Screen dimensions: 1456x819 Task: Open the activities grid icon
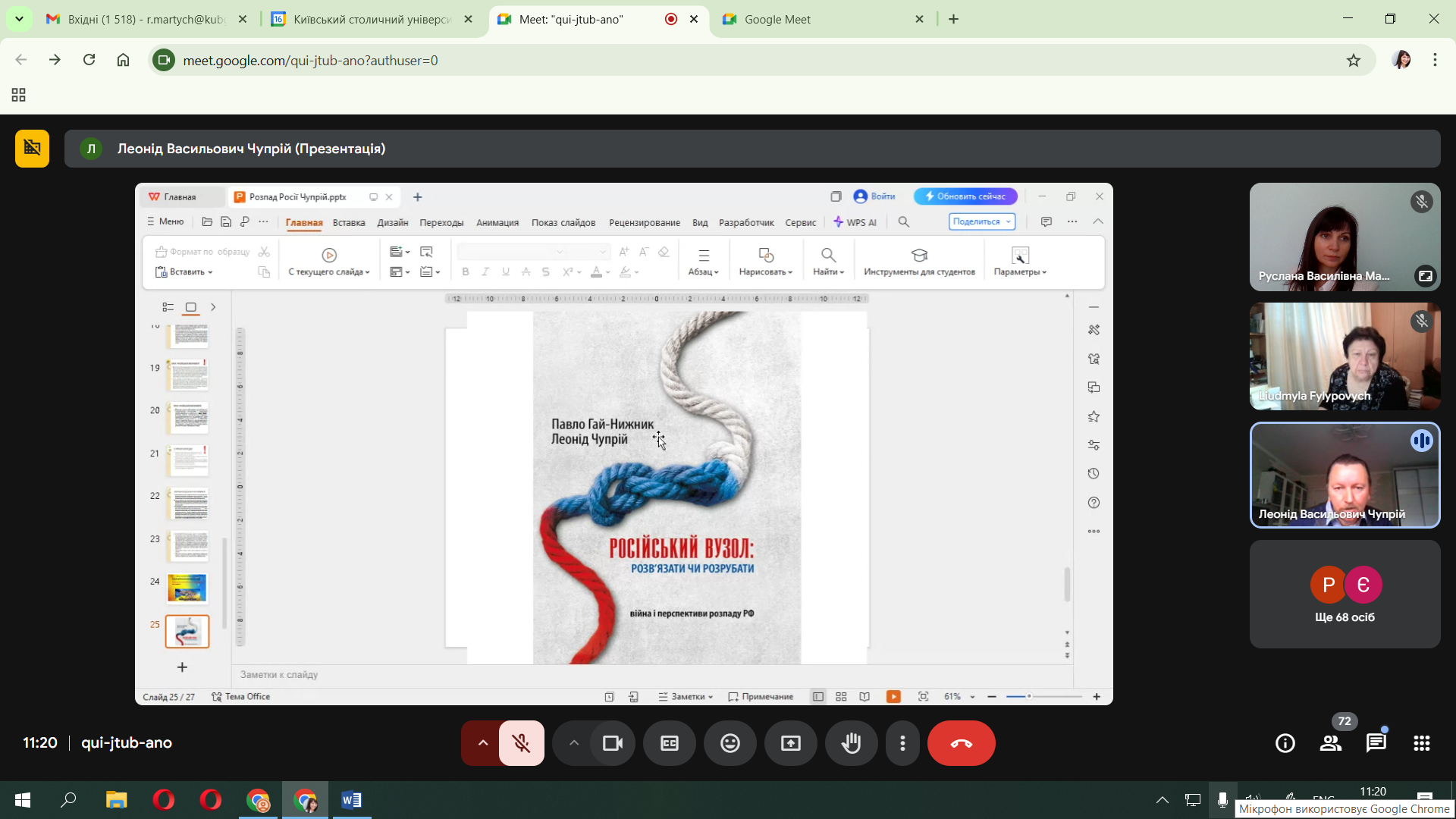[1421, 743]
